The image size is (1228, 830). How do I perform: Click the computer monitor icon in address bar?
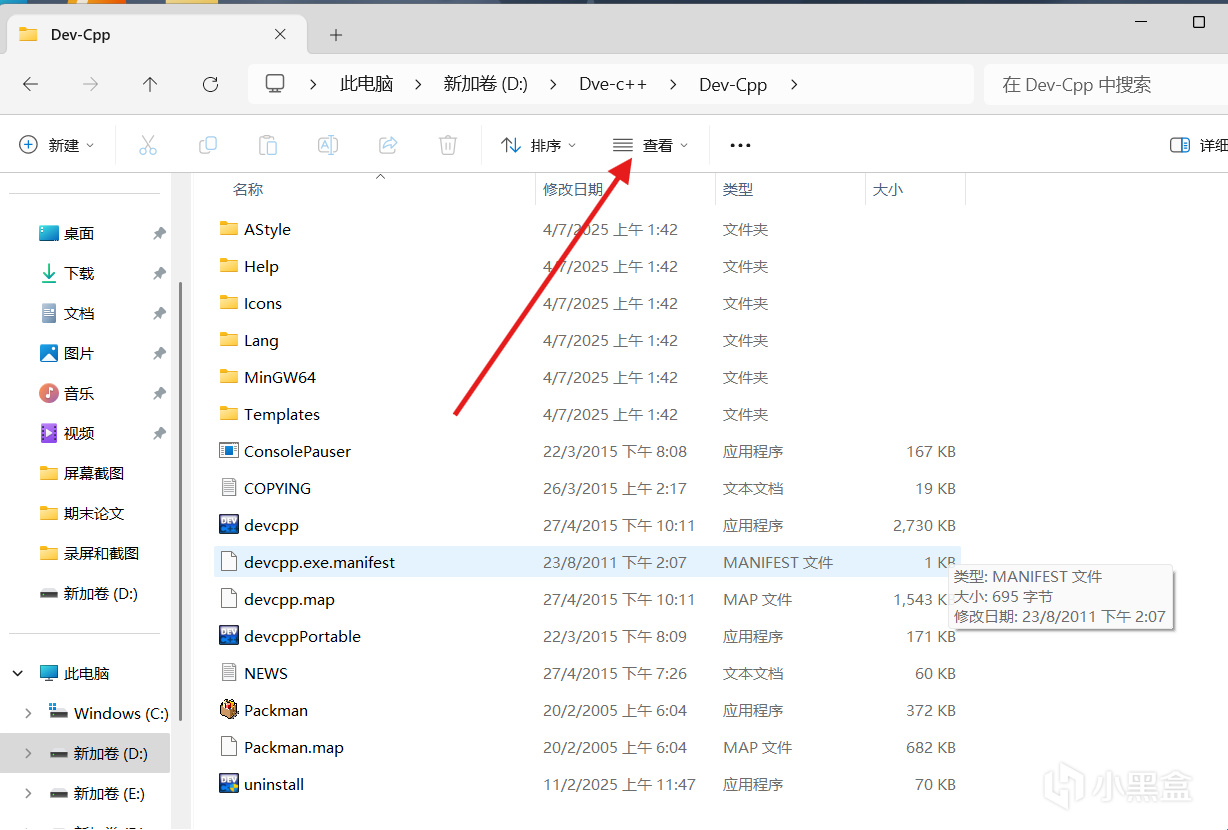[x=275, y=84]
